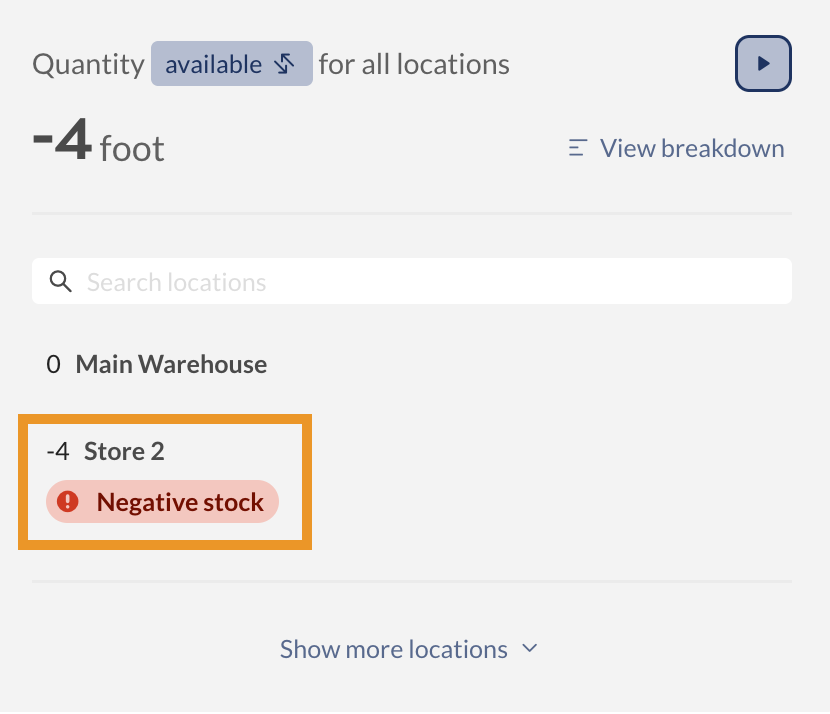Select the Negative stock warning badge
Screen dimensions: 830x714
point(162,501)
